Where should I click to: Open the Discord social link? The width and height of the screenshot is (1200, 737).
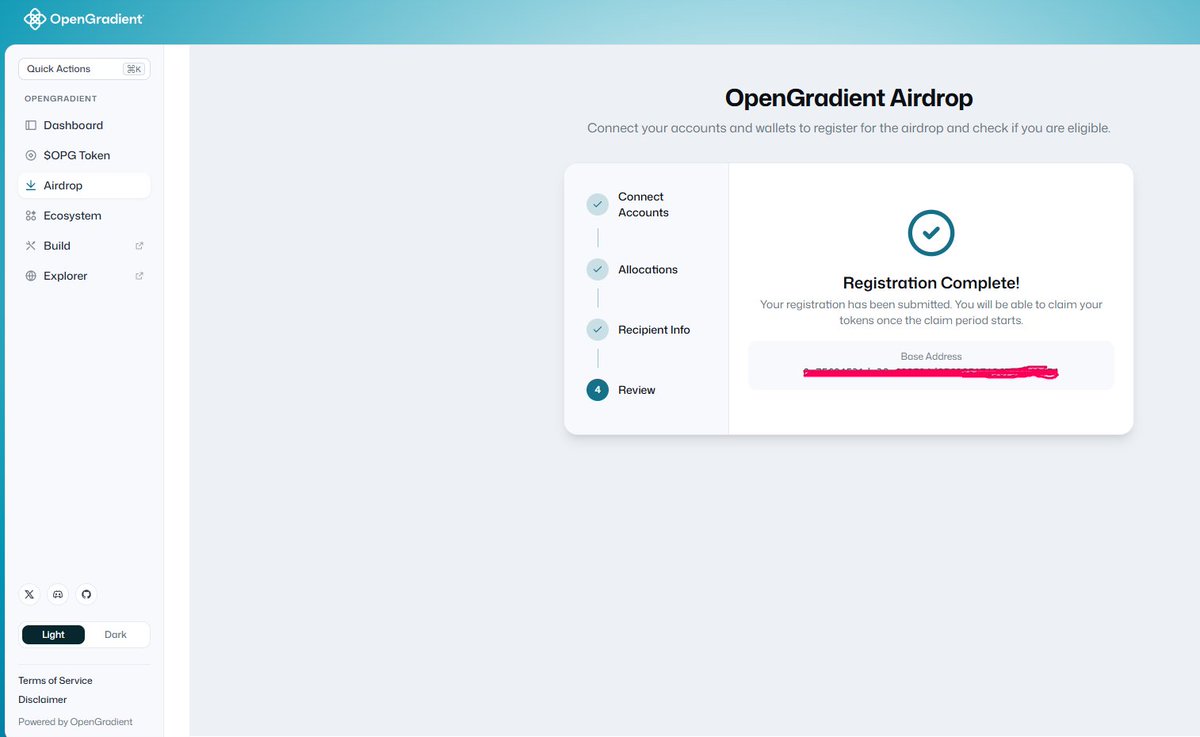tap(58, 594)
